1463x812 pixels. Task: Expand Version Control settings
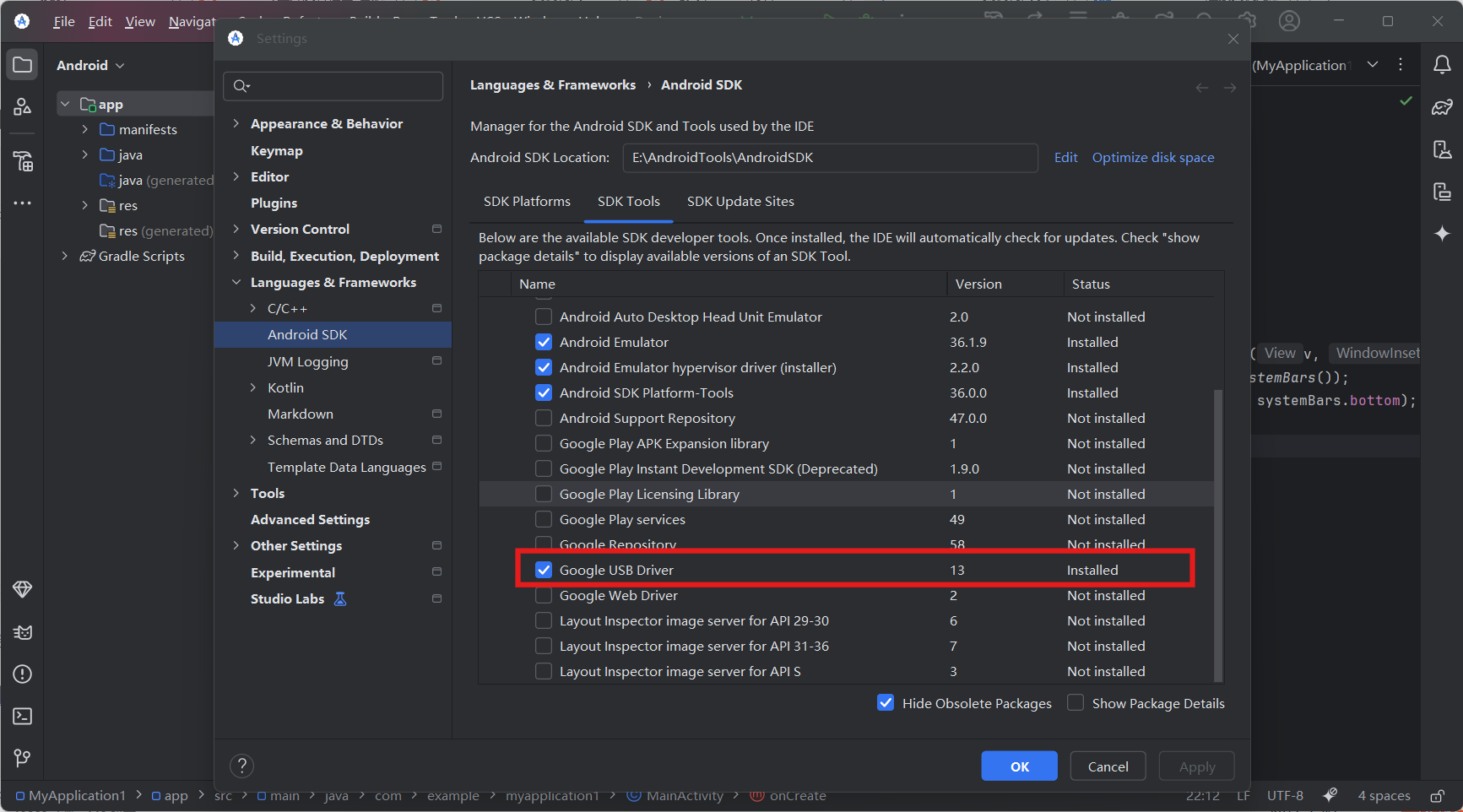[236, 229]
